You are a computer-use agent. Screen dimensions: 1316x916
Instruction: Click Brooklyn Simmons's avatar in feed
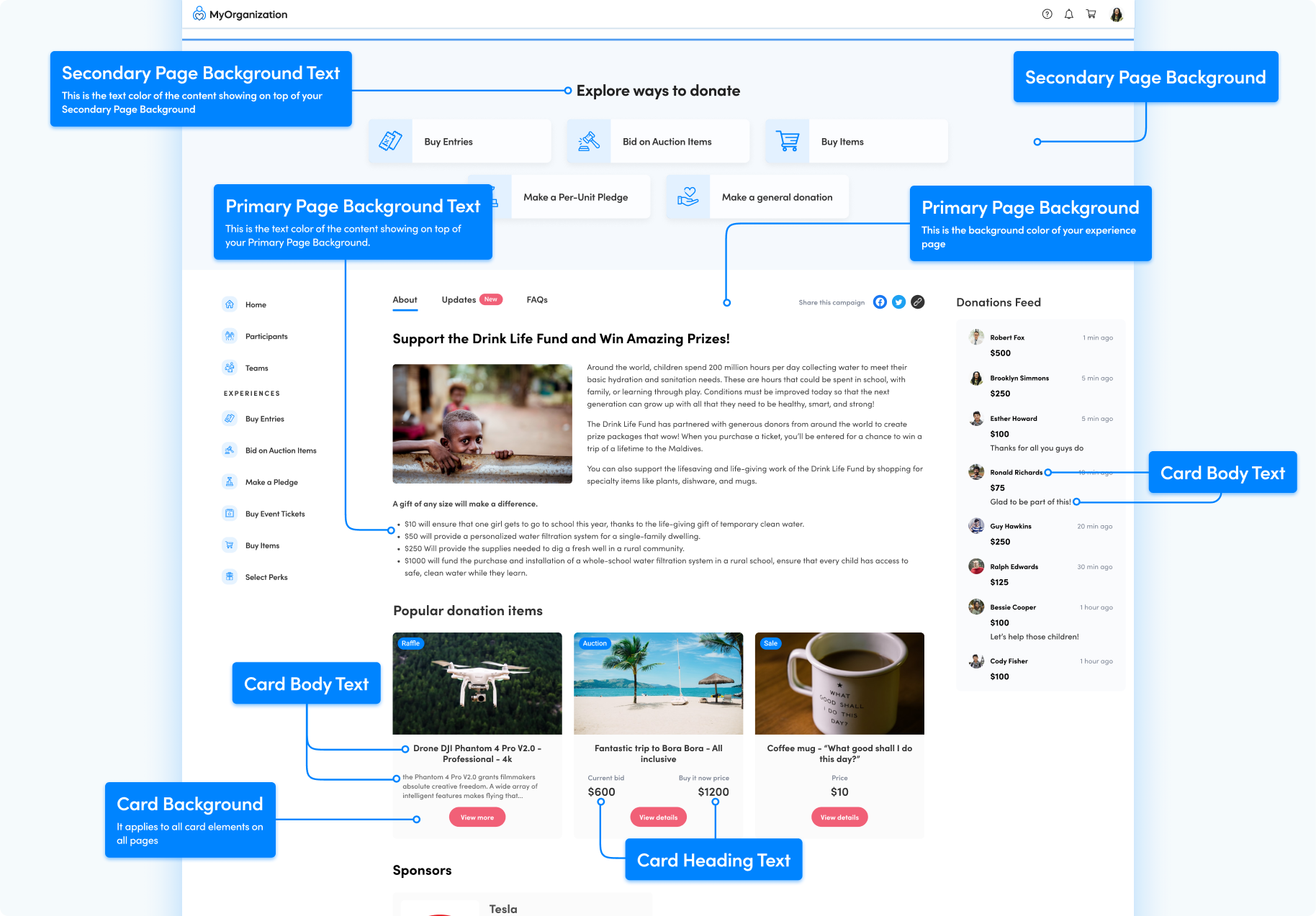(976, 378)
